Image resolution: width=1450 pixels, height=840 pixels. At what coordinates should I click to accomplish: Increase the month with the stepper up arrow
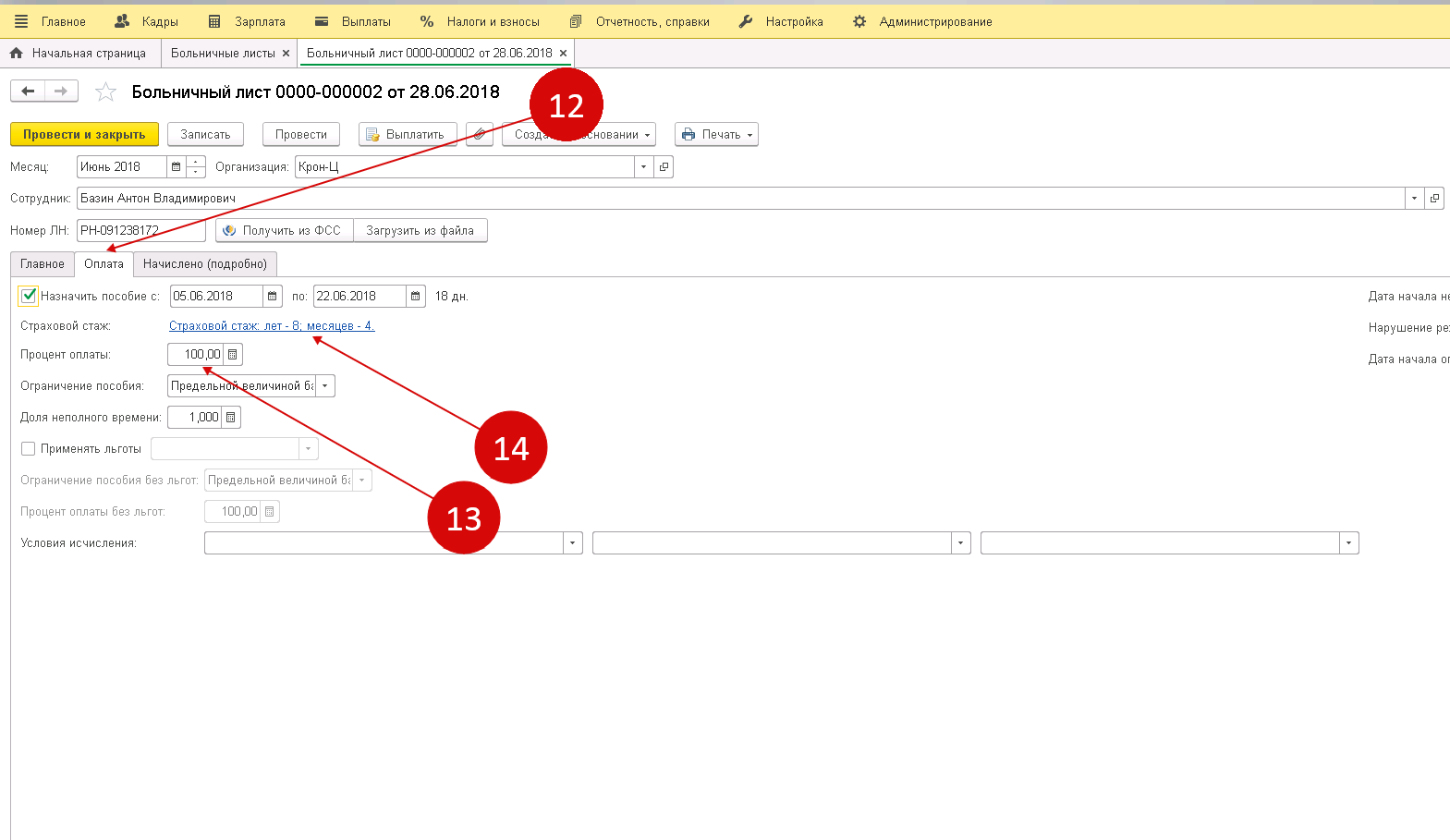point(195,162)
